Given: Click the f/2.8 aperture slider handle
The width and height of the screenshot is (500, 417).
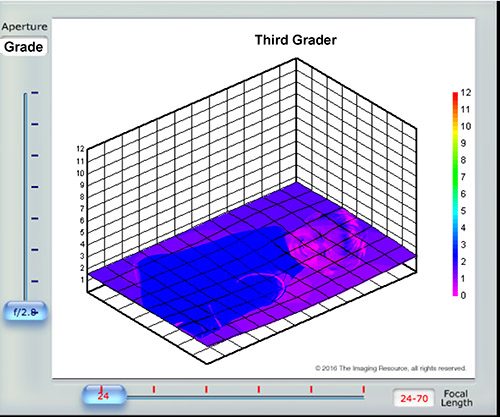Looking at the screenshot, I should pyautogui.click(x=25, y=311).
